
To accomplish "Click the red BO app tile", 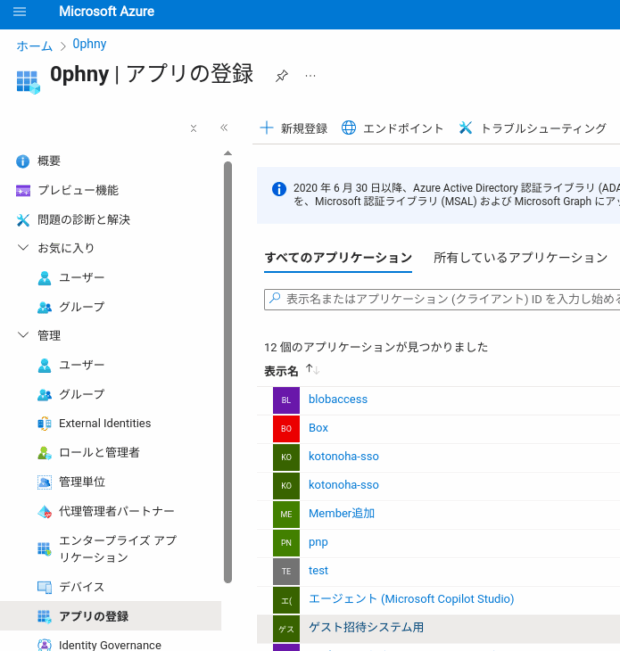I will click(286, 429).
